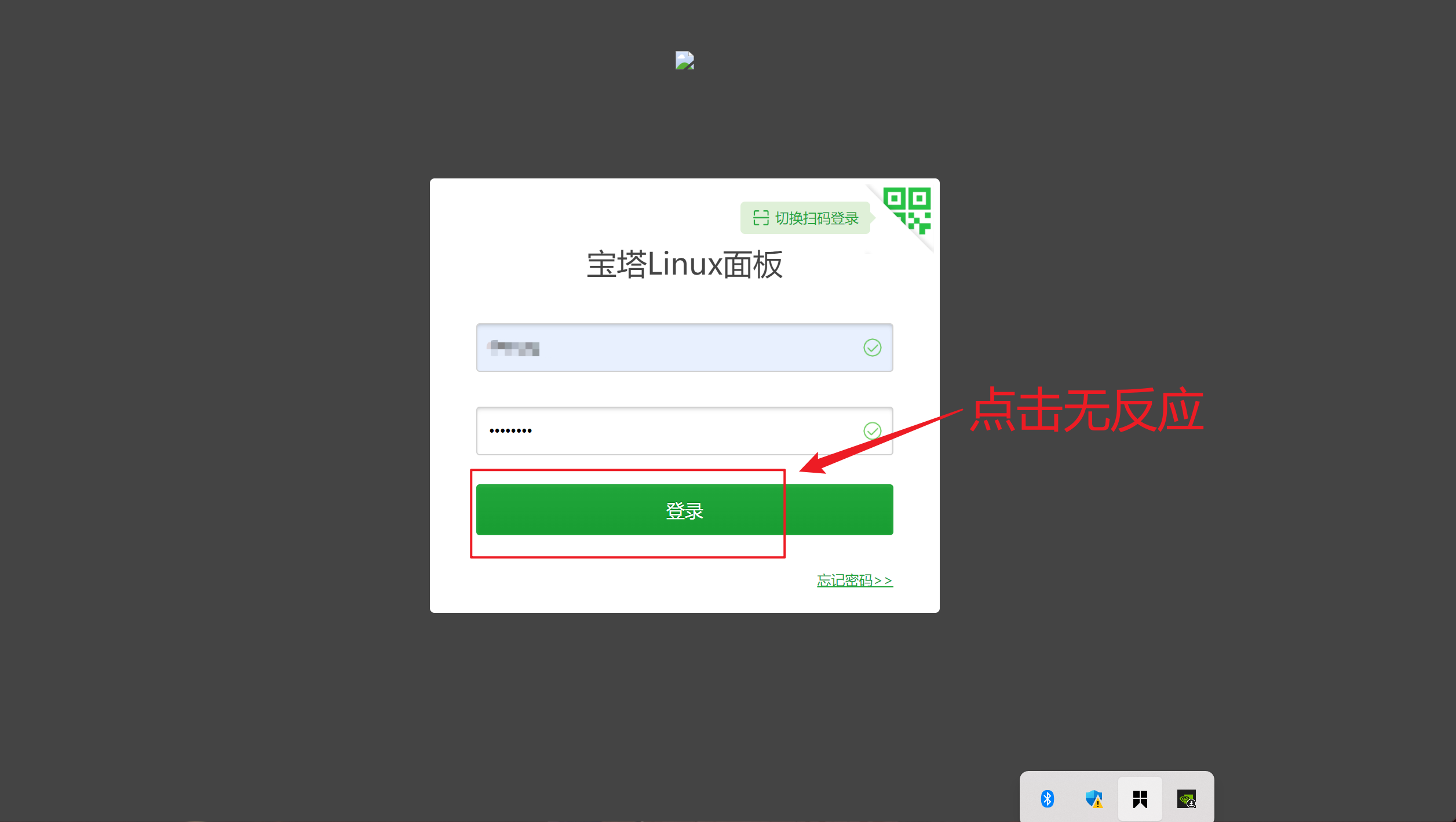Screen dimensions: 1456x822
Task: Focus the password input field
Action: click(x=684, y=431)
